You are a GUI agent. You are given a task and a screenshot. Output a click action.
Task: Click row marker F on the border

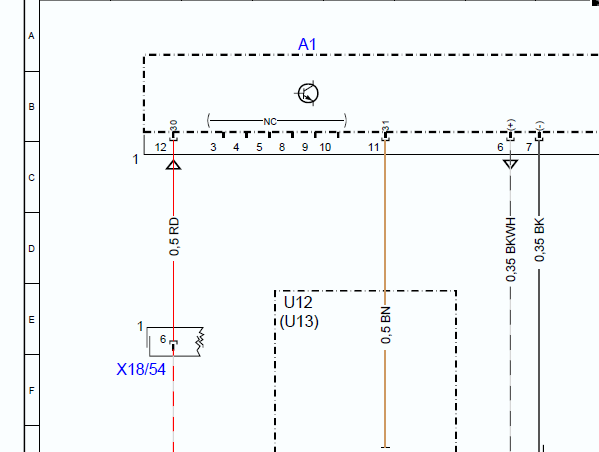click(x=31, y=390)
